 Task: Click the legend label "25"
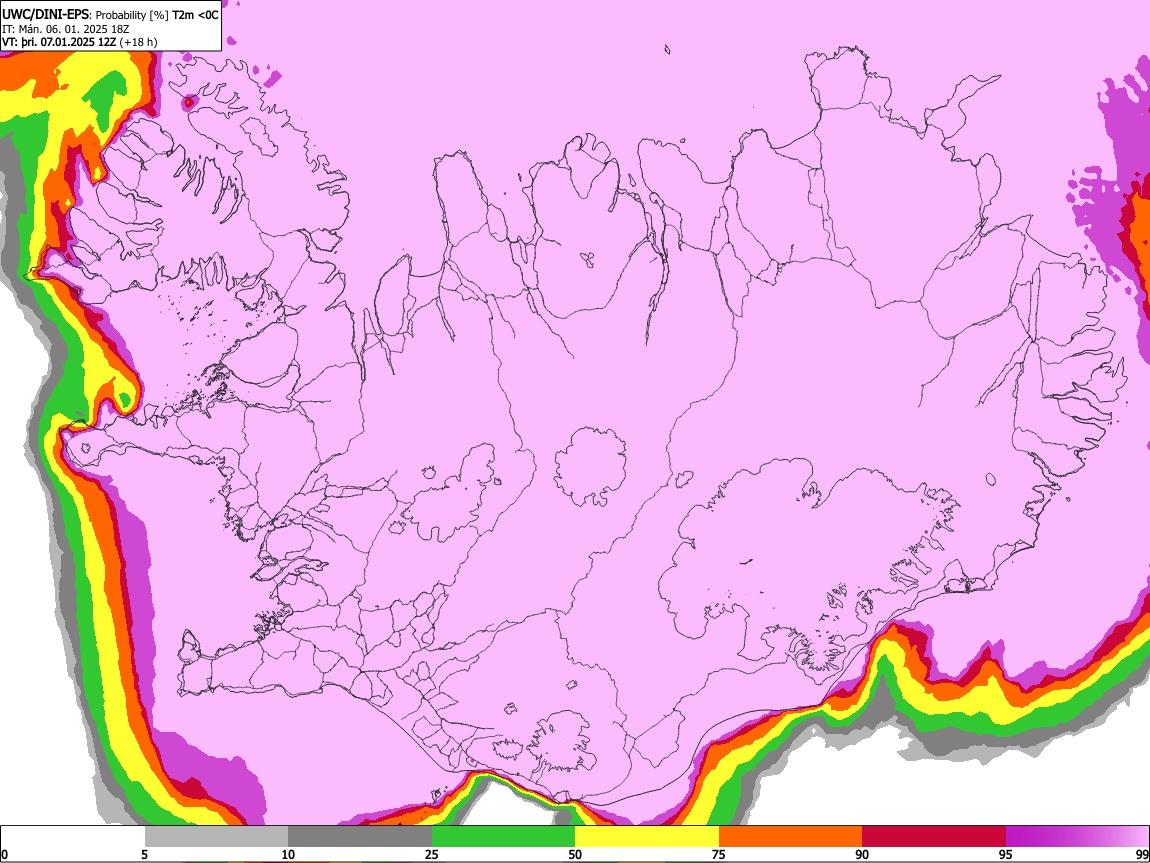coord(432,854)
